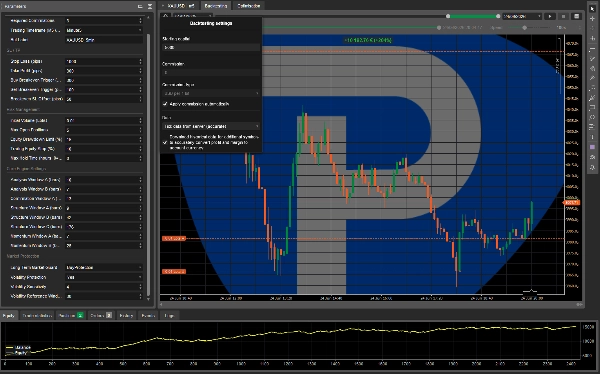Screen dimensions: 600x374
Task: Open the Events tab
Action: point(148,315)
